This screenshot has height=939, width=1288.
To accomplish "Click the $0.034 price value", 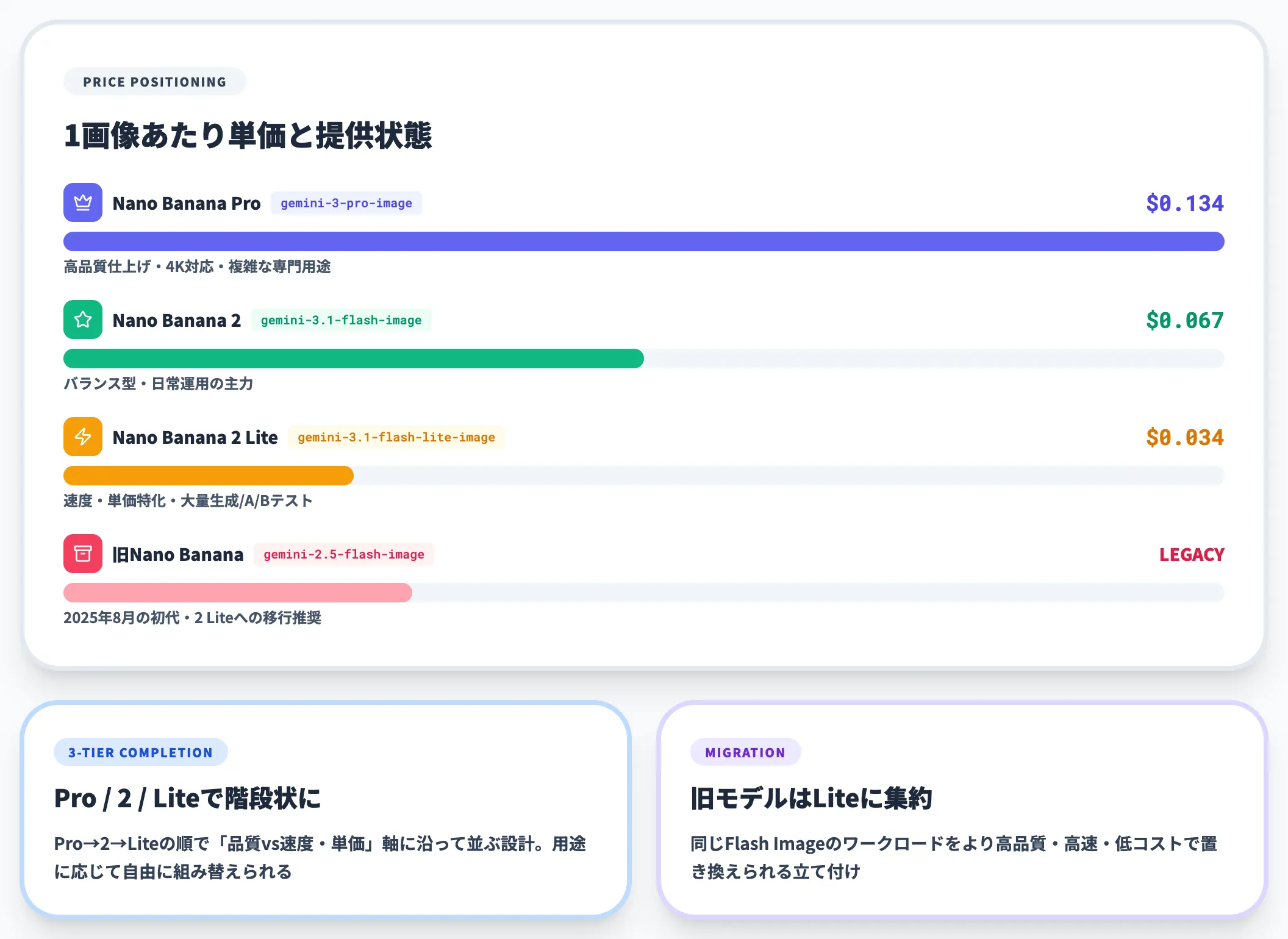I will [x=1185, y=437].
